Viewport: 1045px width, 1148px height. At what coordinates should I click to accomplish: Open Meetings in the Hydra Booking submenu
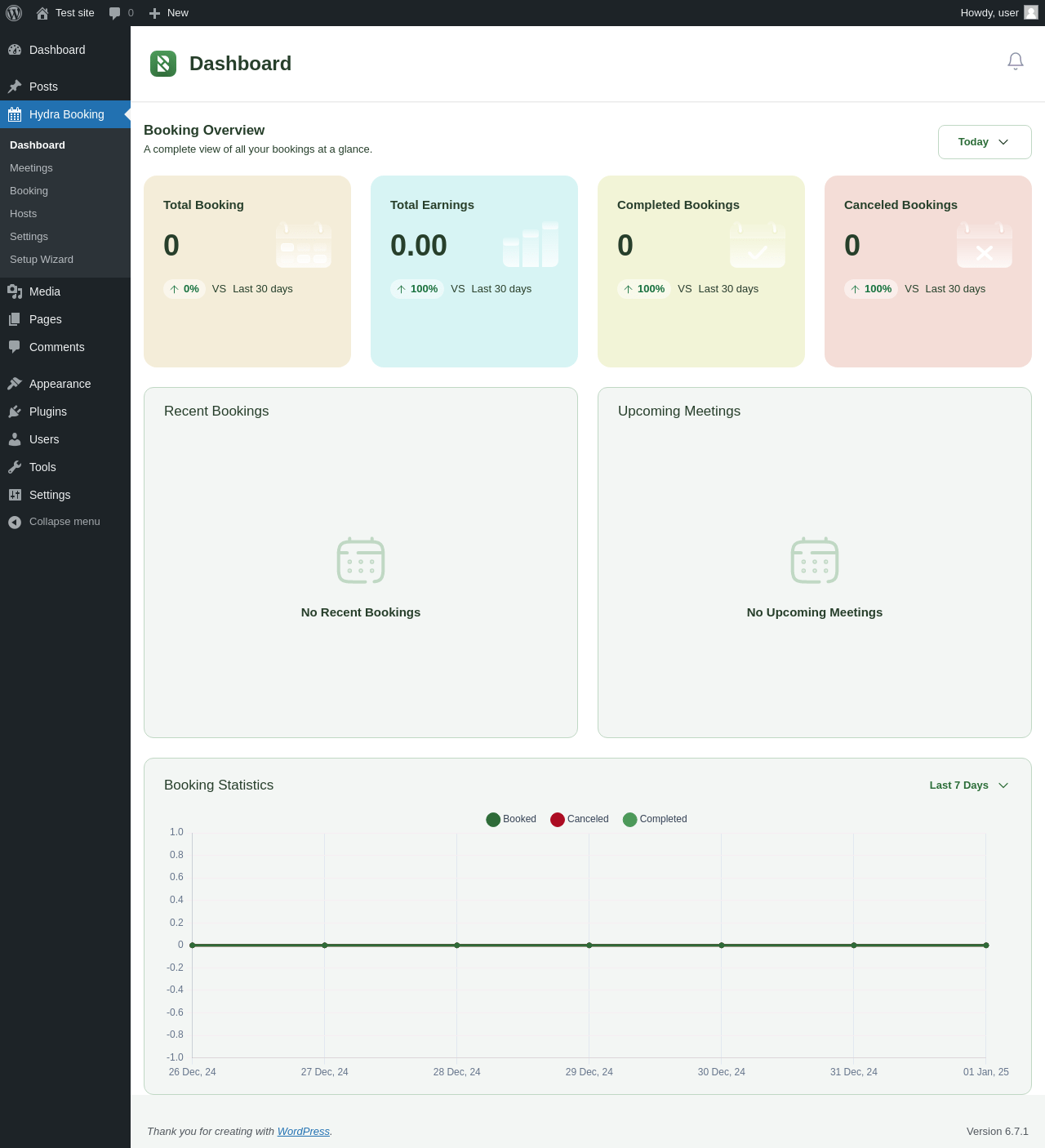tap(31, 168)
